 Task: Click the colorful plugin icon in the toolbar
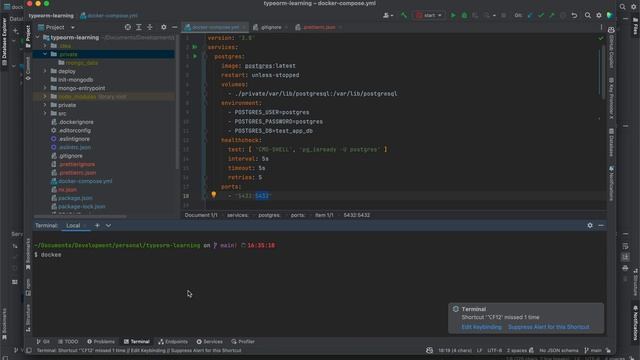[x=610, y=16]
